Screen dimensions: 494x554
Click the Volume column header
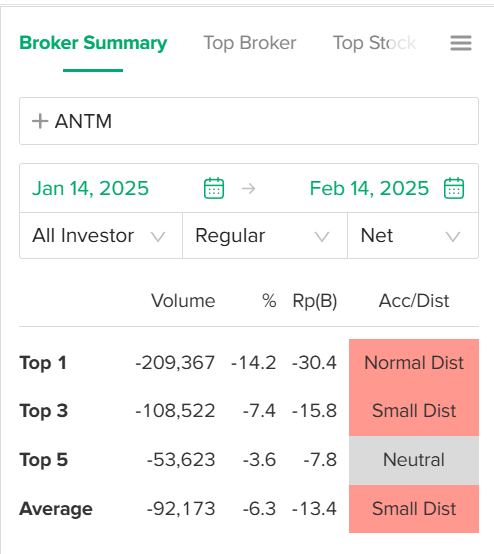pyautogui.click(x=183, y=301)
